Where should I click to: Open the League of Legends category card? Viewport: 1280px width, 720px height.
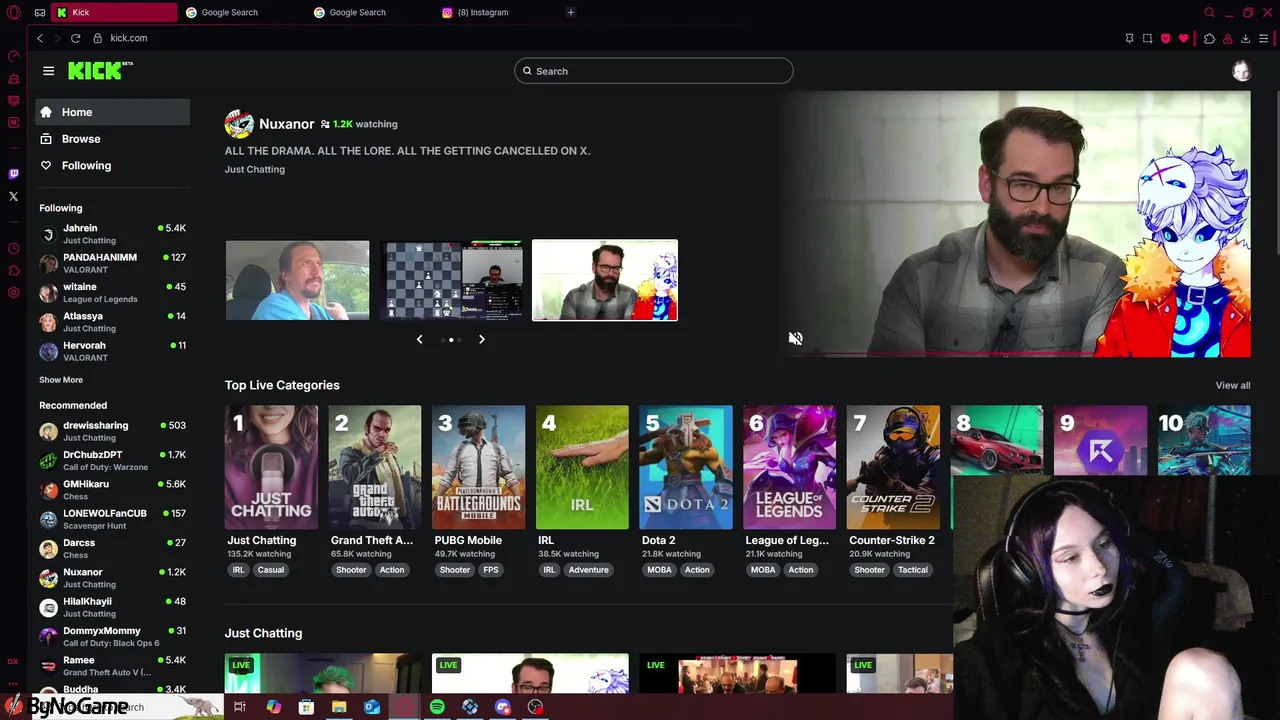(x=789, y=467)
